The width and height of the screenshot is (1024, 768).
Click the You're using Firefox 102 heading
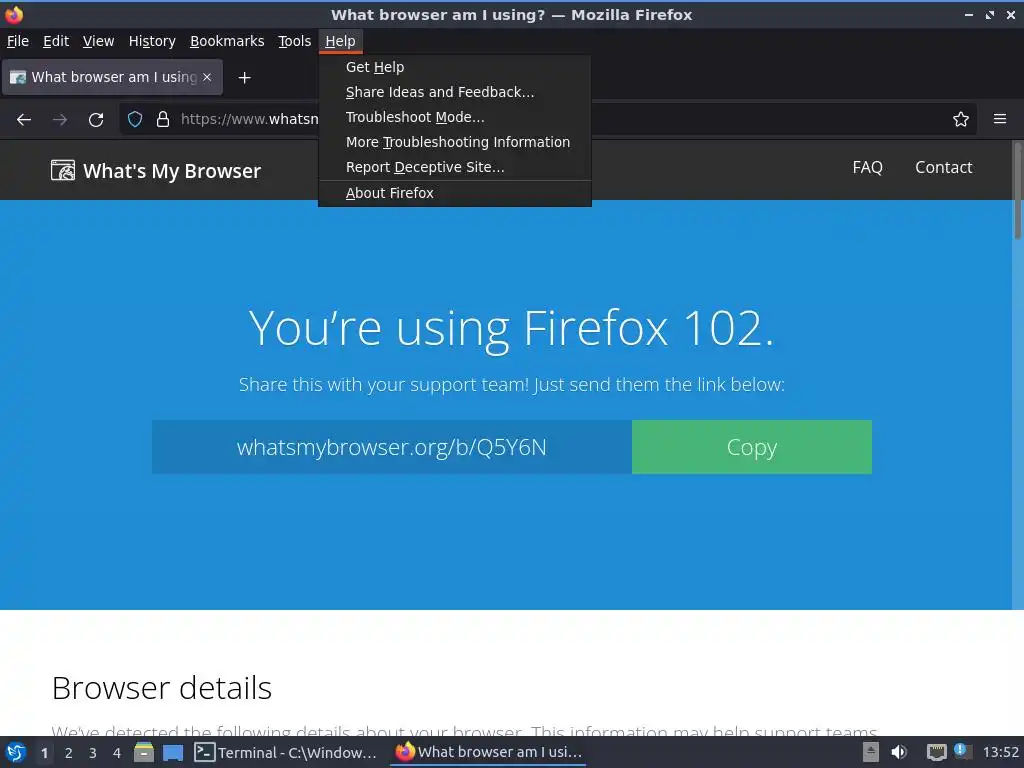(x=511, y=328)
